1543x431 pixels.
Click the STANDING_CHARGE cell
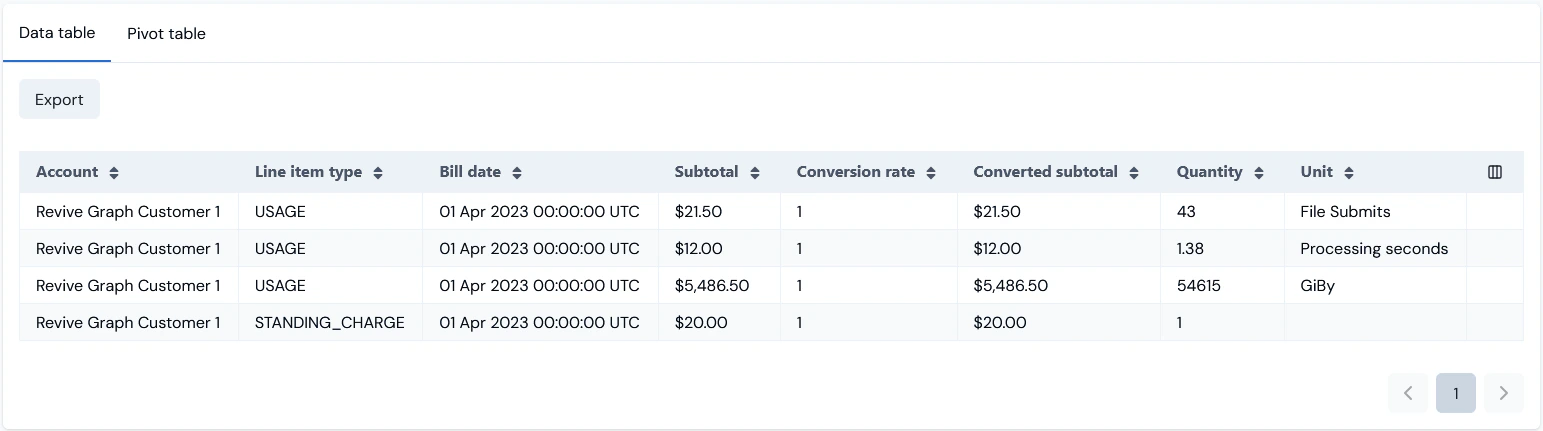(330, 323)
